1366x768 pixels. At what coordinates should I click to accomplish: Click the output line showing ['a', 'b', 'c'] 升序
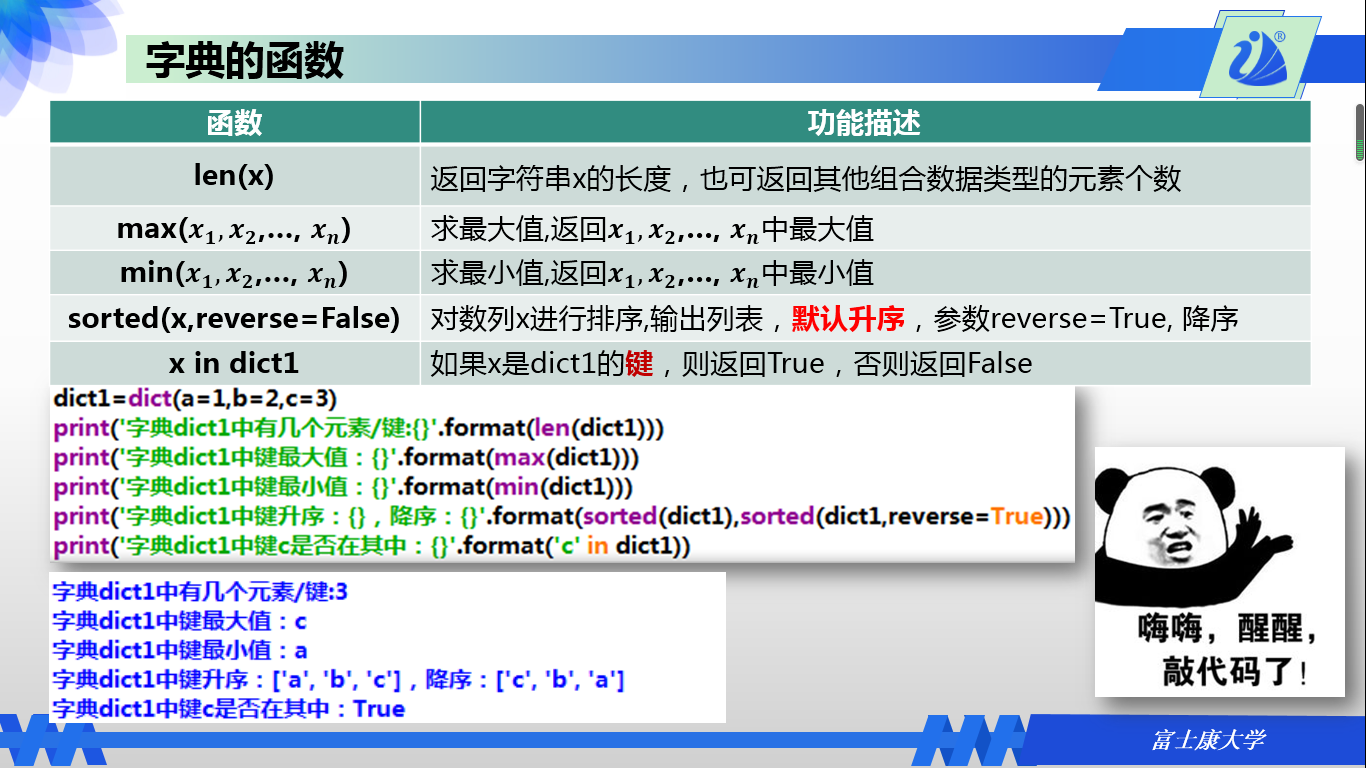coord(339,680)
